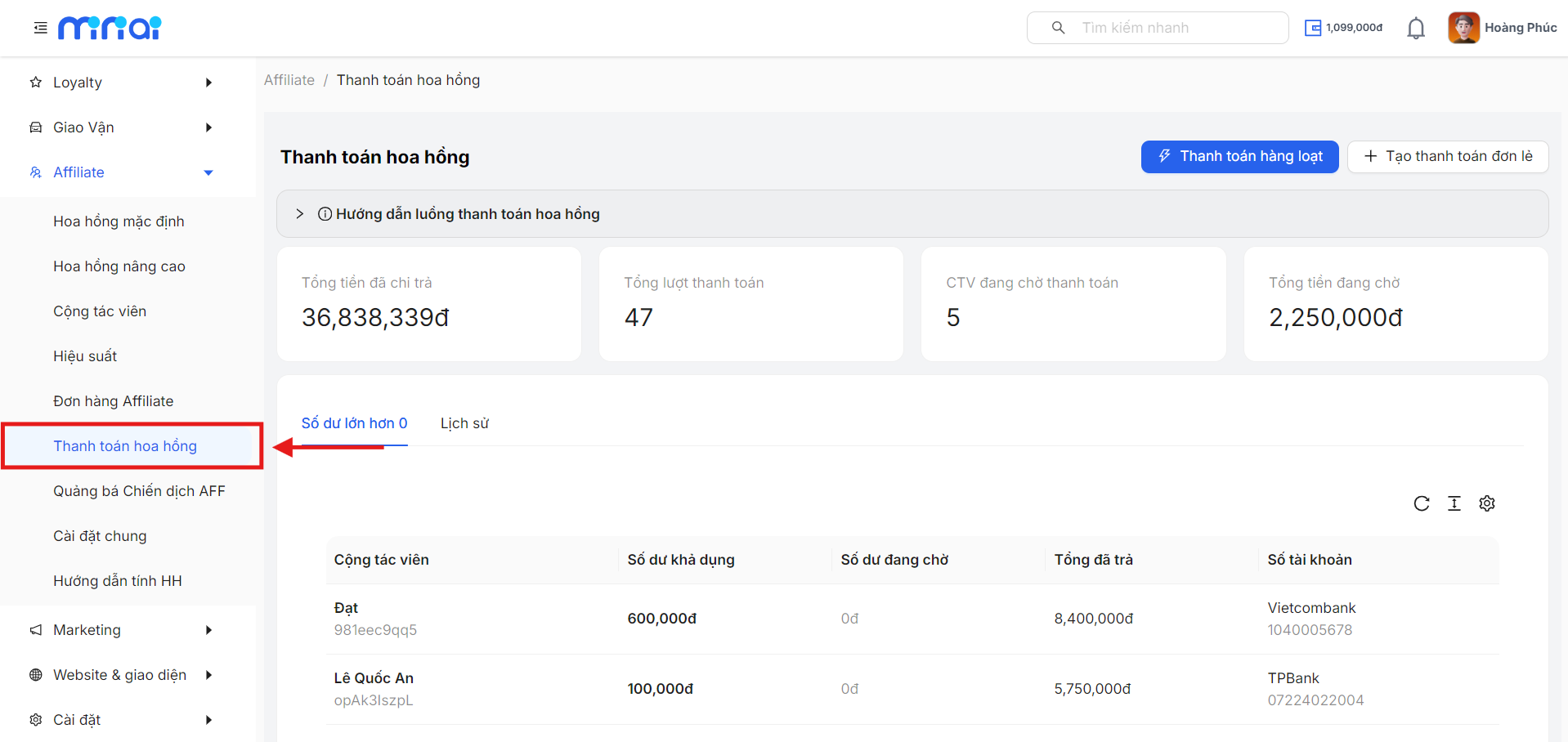Viewport: 1568px width, 742px height.
Task: Open Cài đặt chung submenu item
Action: pos(100,536)
